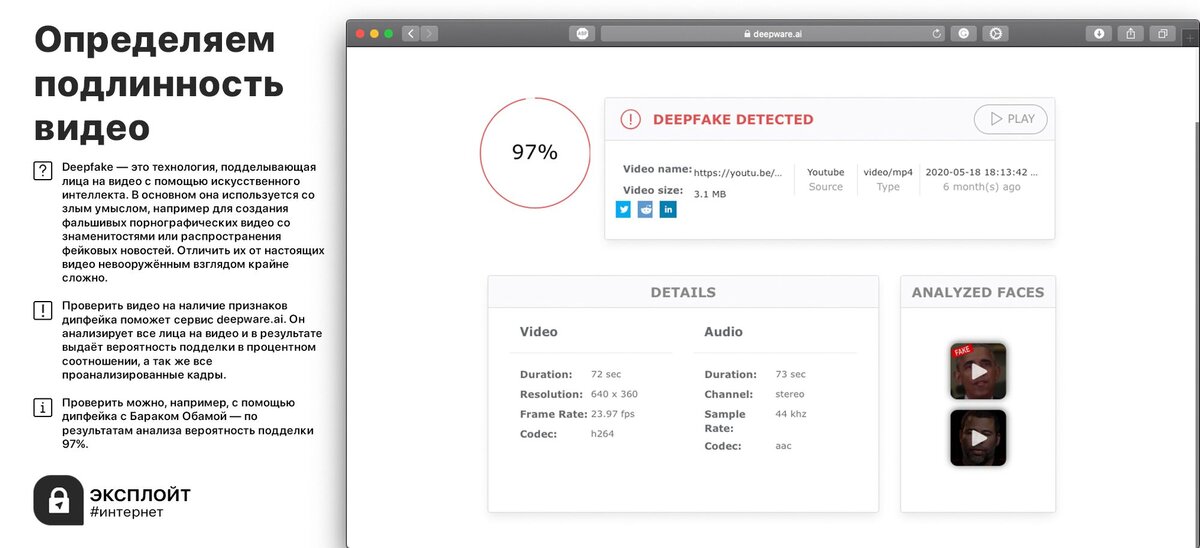Click the DETAILS panel header

(683, 292)
